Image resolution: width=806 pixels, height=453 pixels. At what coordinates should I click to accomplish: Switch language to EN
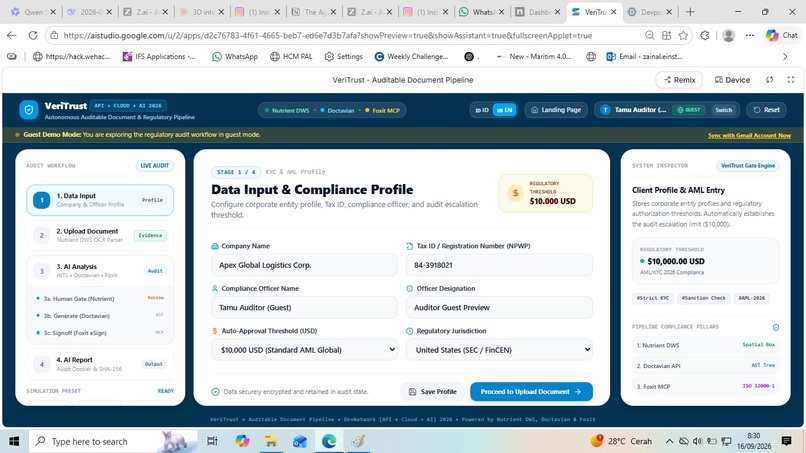coord(504,110)
